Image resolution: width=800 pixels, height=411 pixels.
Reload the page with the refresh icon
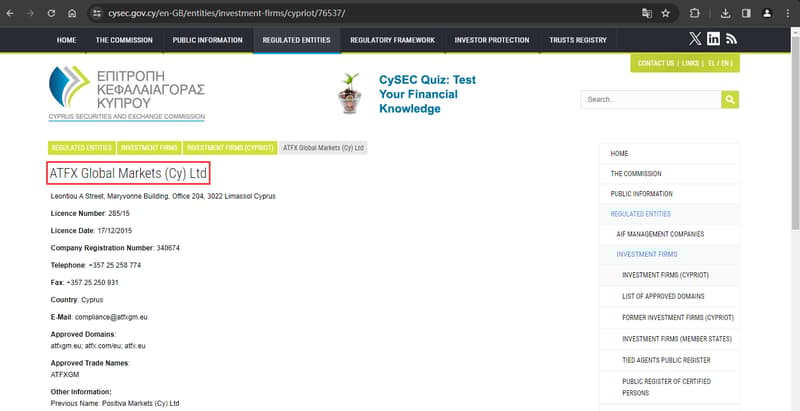tap(51, 14)
